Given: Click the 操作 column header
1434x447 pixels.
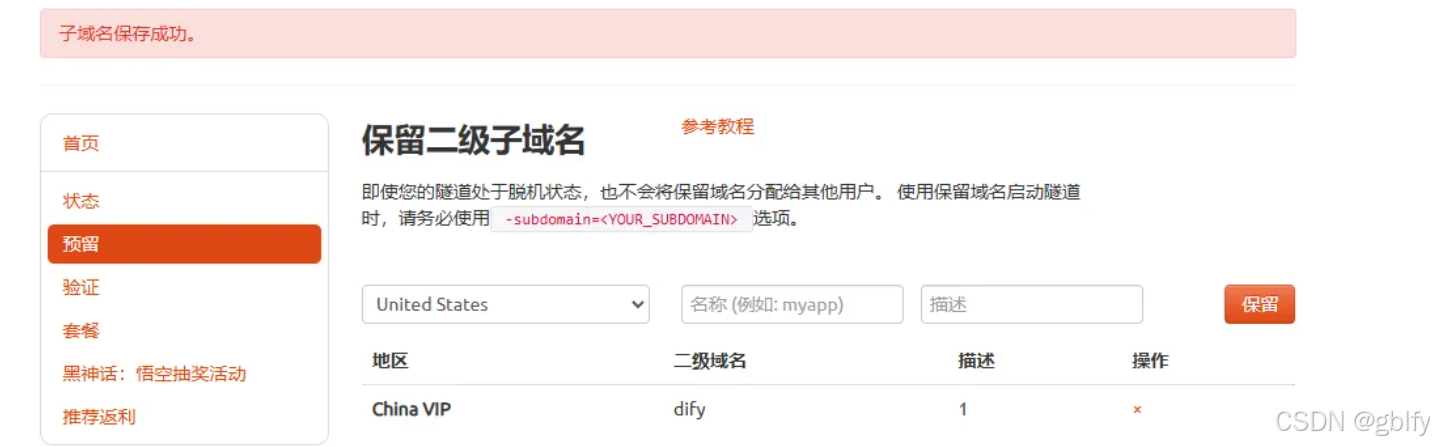Looking at the screenshot, I should pos(1150,361).
